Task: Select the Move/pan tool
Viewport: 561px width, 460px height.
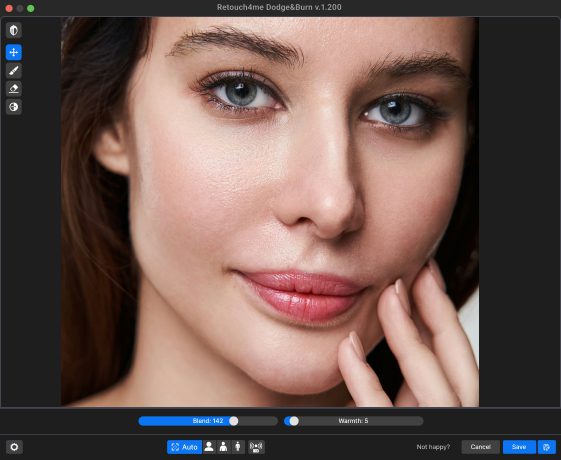Action: click(14, 53)
